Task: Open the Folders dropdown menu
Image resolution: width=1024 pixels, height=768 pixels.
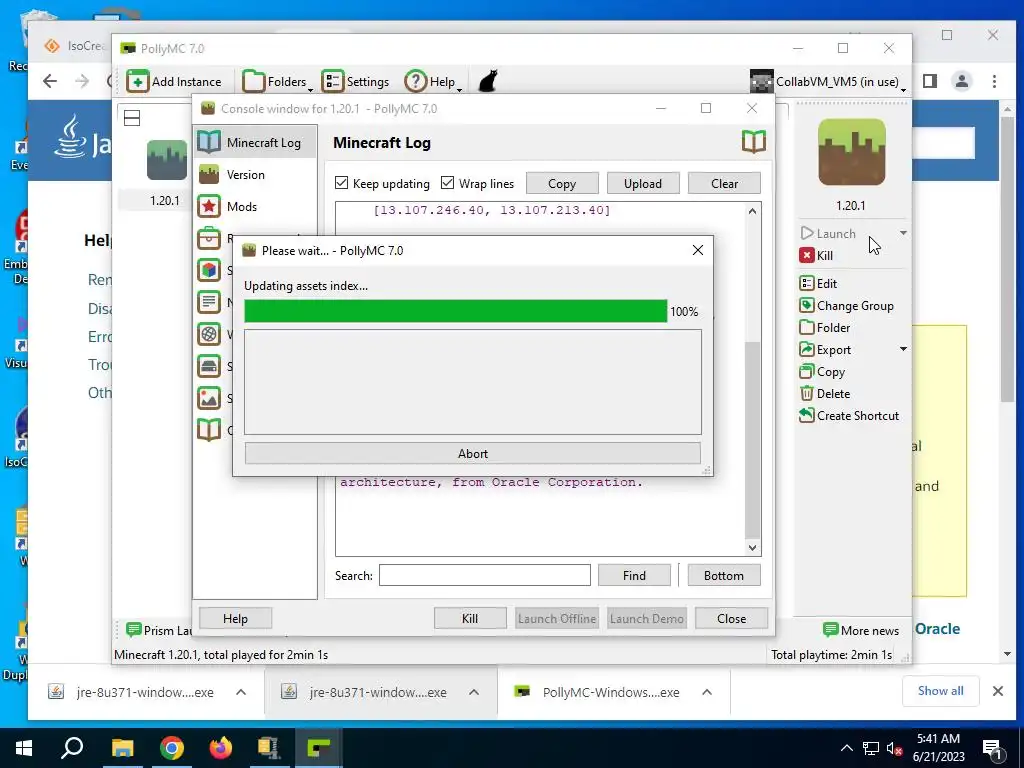Action: (278, 82)
